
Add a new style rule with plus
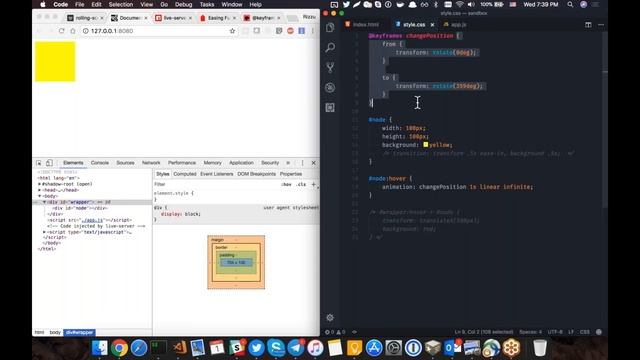(313, 184)
